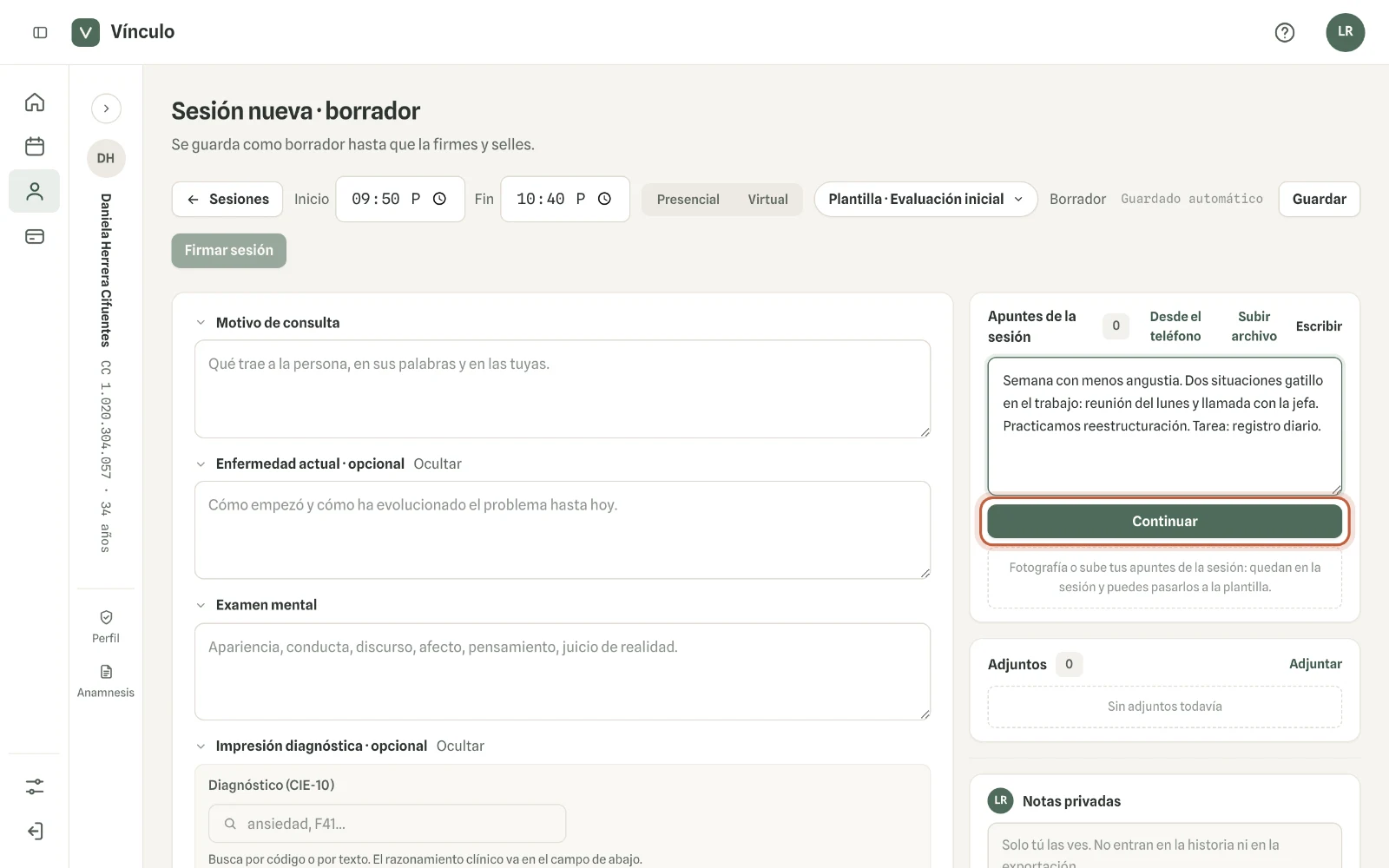Collapse Enfermedad actual section chevron
The image size is (1389, 868).
201,464
